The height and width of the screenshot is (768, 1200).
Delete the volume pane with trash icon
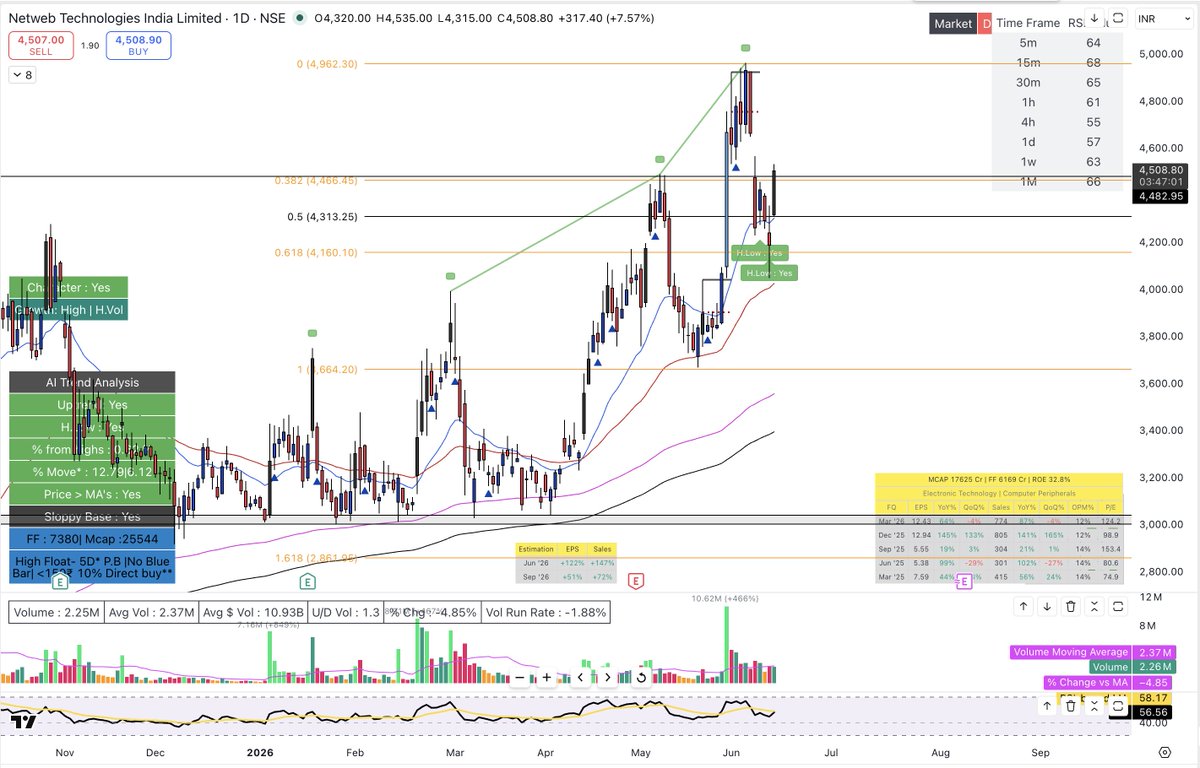tap(1070, 606)
